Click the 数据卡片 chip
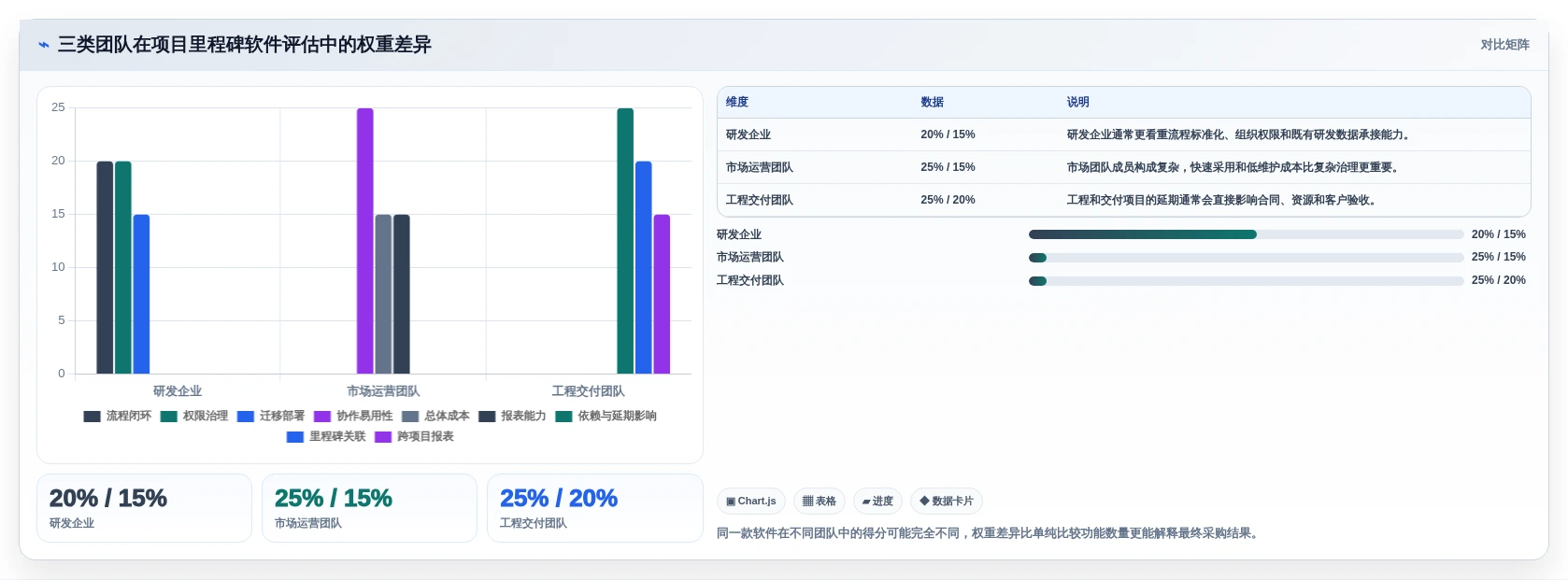Viewport: 1568px width, 580px height. pyautogui.click(x=947, y=502)
